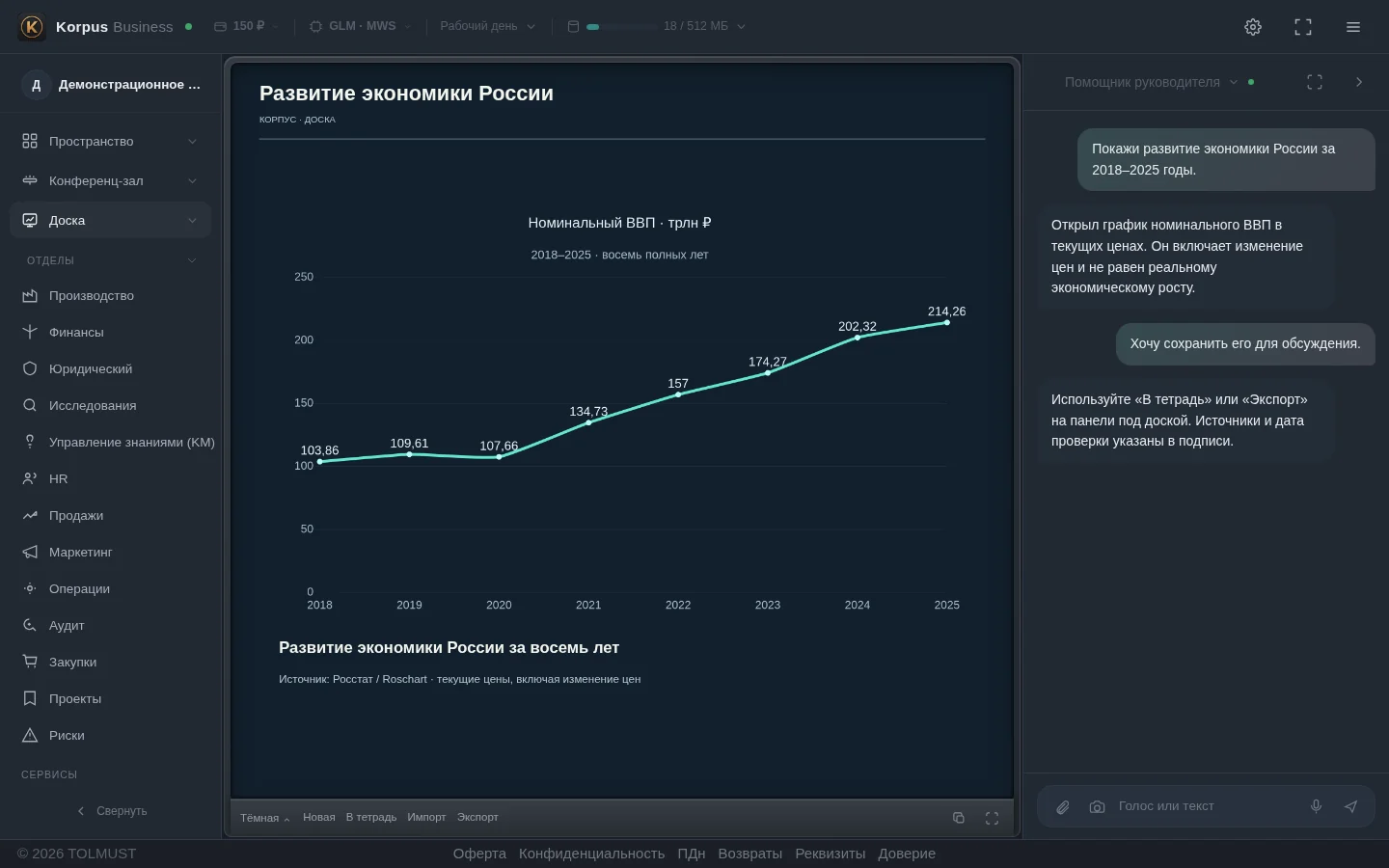1389x868 pixels.
Task: Open the Продажи department
Action: click(110, 516)
